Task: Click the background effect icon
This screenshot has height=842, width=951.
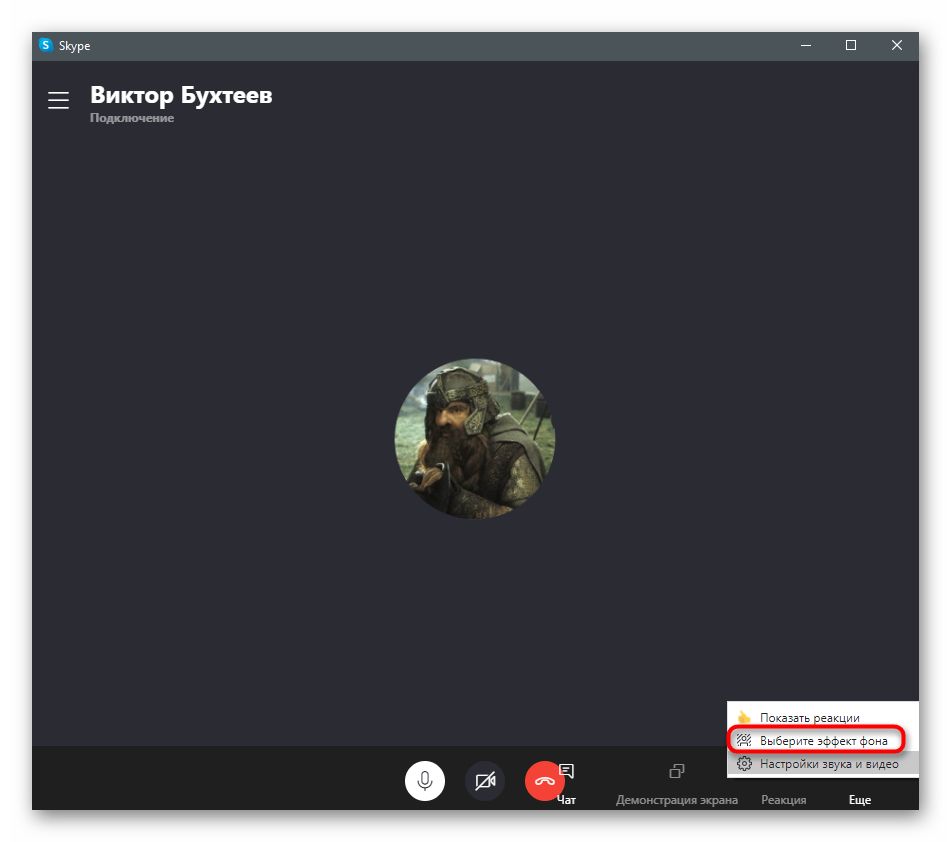Action: 744,741
